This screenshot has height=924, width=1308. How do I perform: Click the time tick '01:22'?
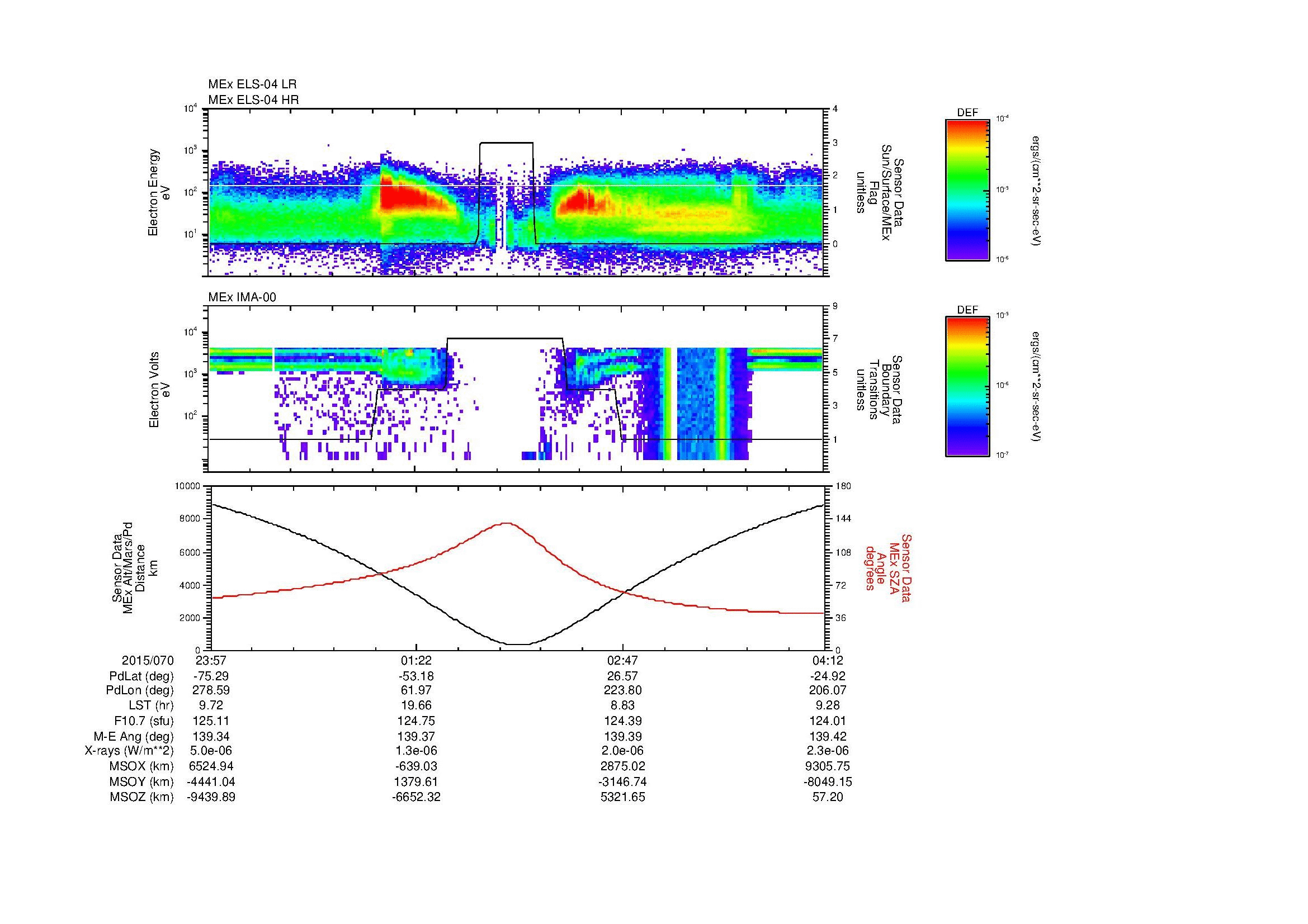417,660
